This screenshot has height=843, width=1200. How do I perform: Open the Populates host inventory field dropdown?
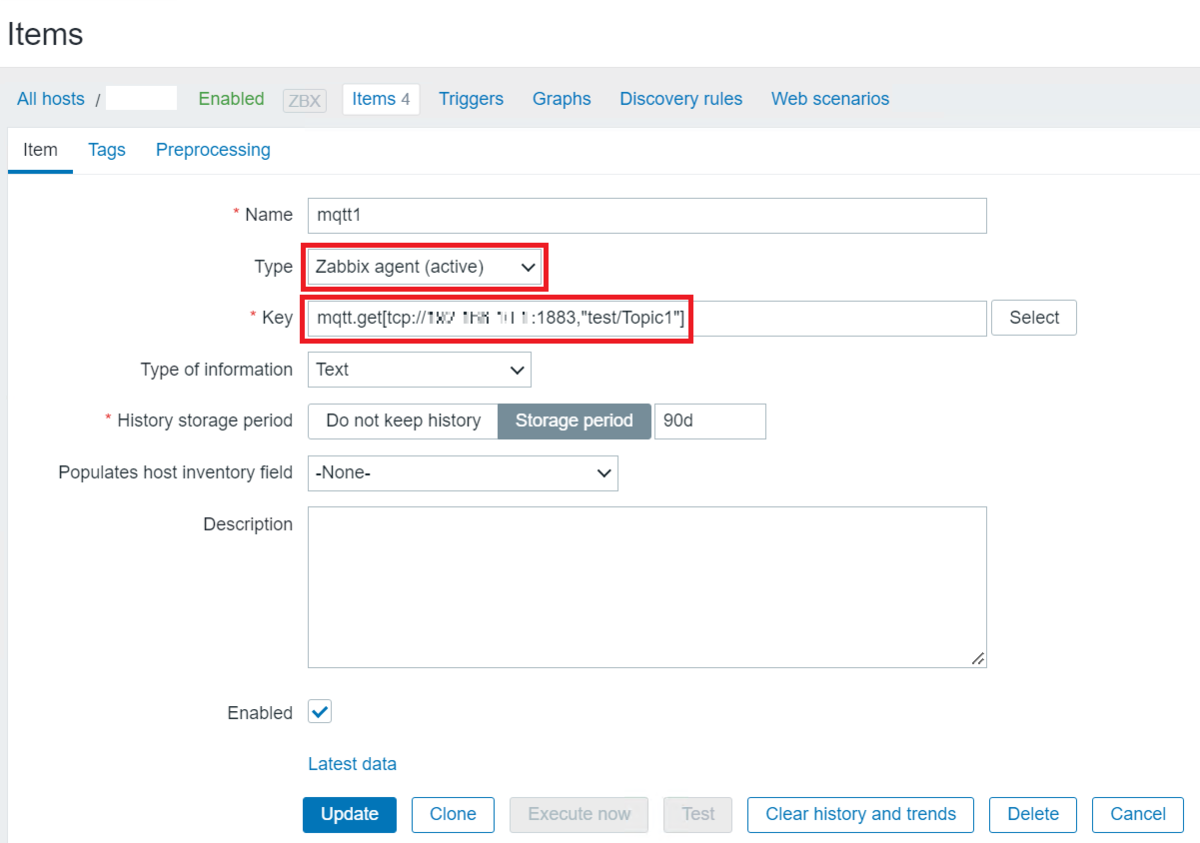[x=463, y=473]
